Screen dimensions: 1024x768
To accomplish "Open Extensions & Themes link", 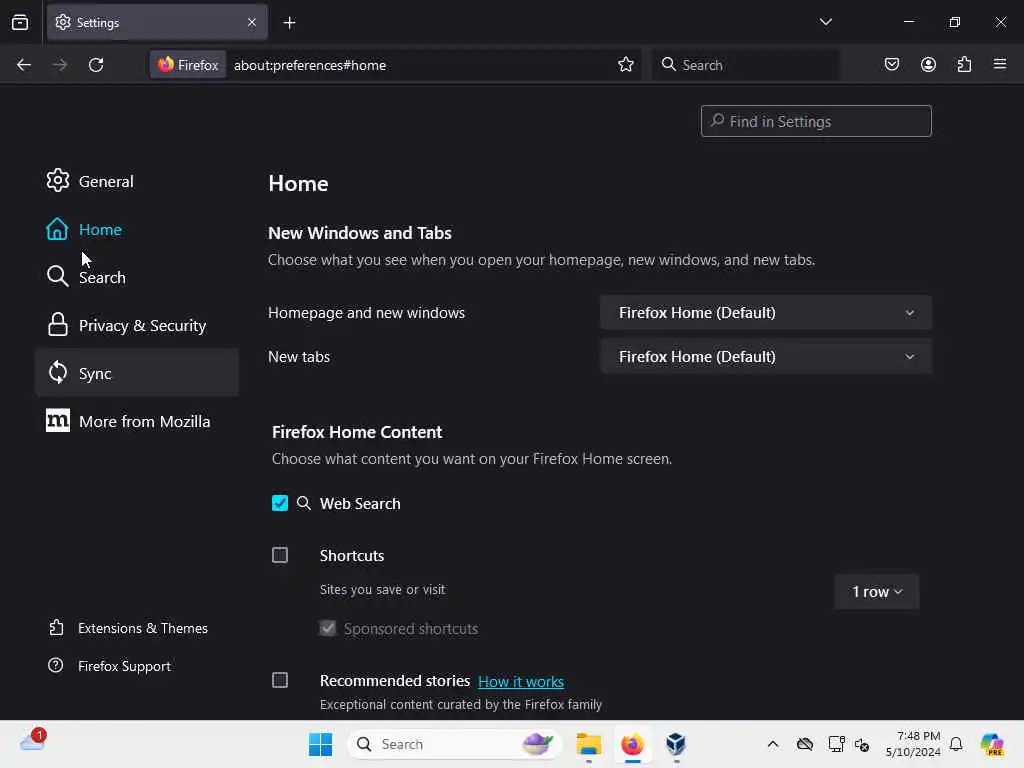I will click(128, 628).
